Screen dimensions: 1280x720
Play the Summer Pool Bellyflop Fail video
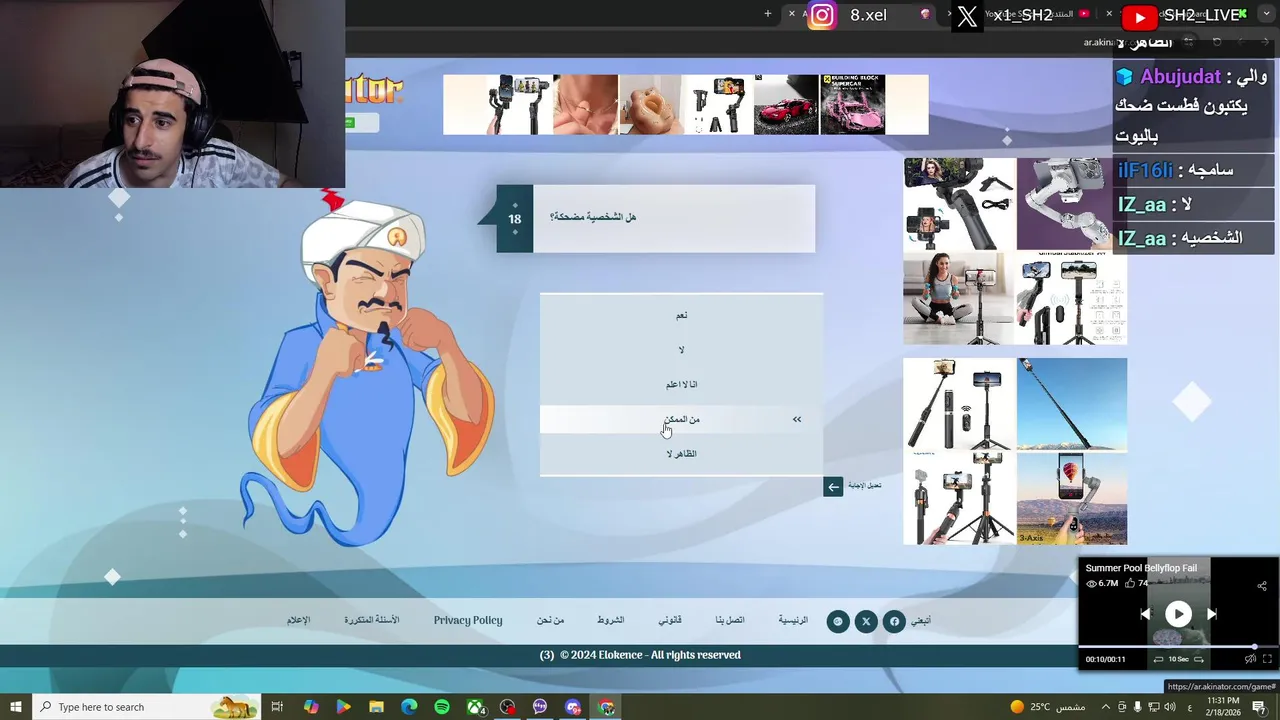coord(1178,614)
